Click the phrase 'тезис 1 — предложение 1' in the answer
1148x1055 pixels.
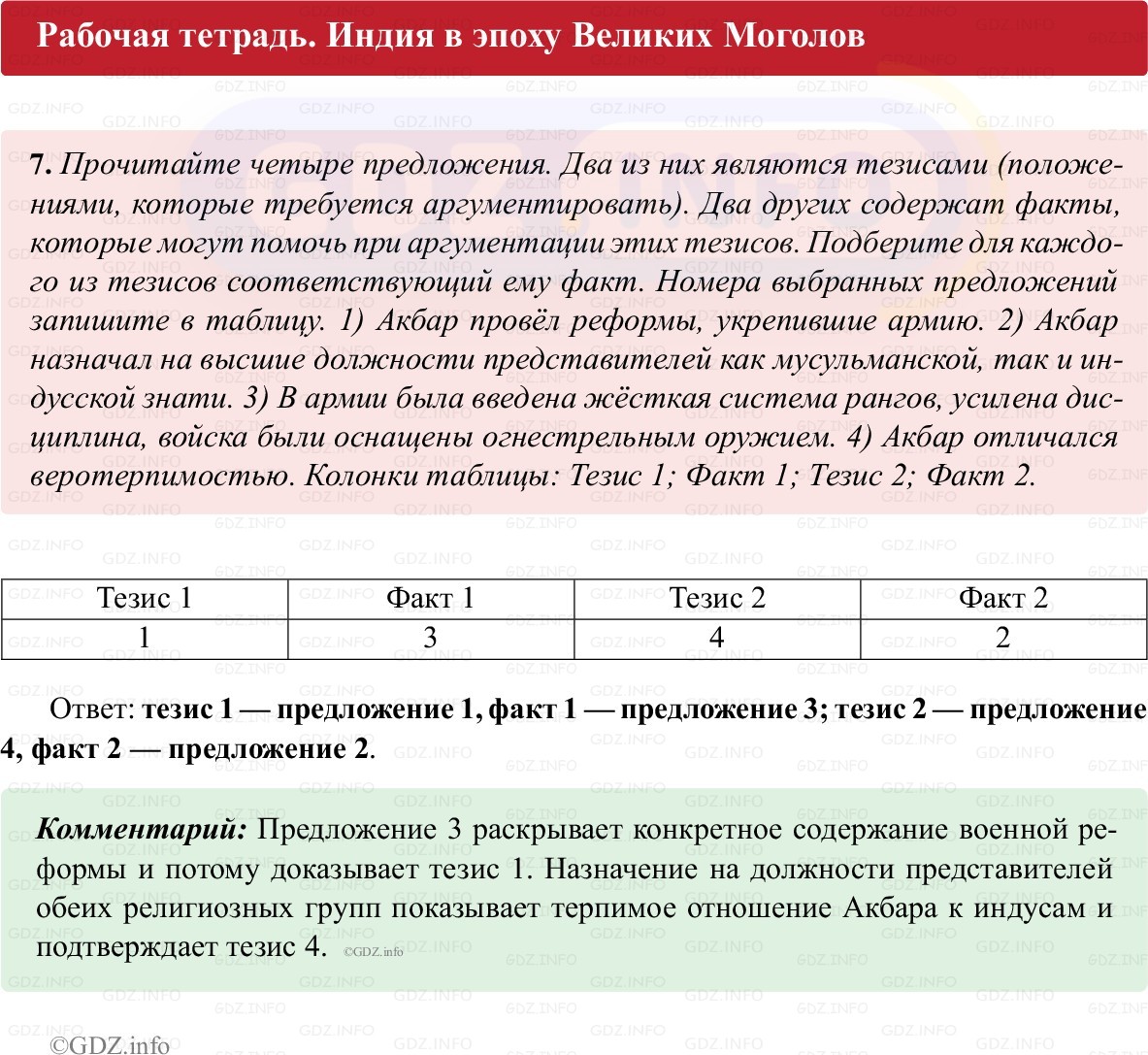[309, 709]
